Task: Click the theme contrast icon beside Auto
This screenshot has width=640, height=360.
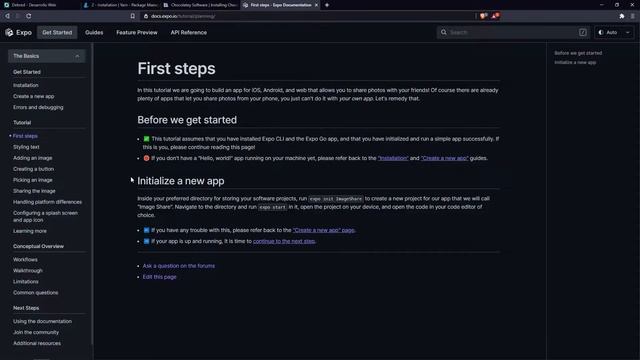Action: (x=601, y=32)
